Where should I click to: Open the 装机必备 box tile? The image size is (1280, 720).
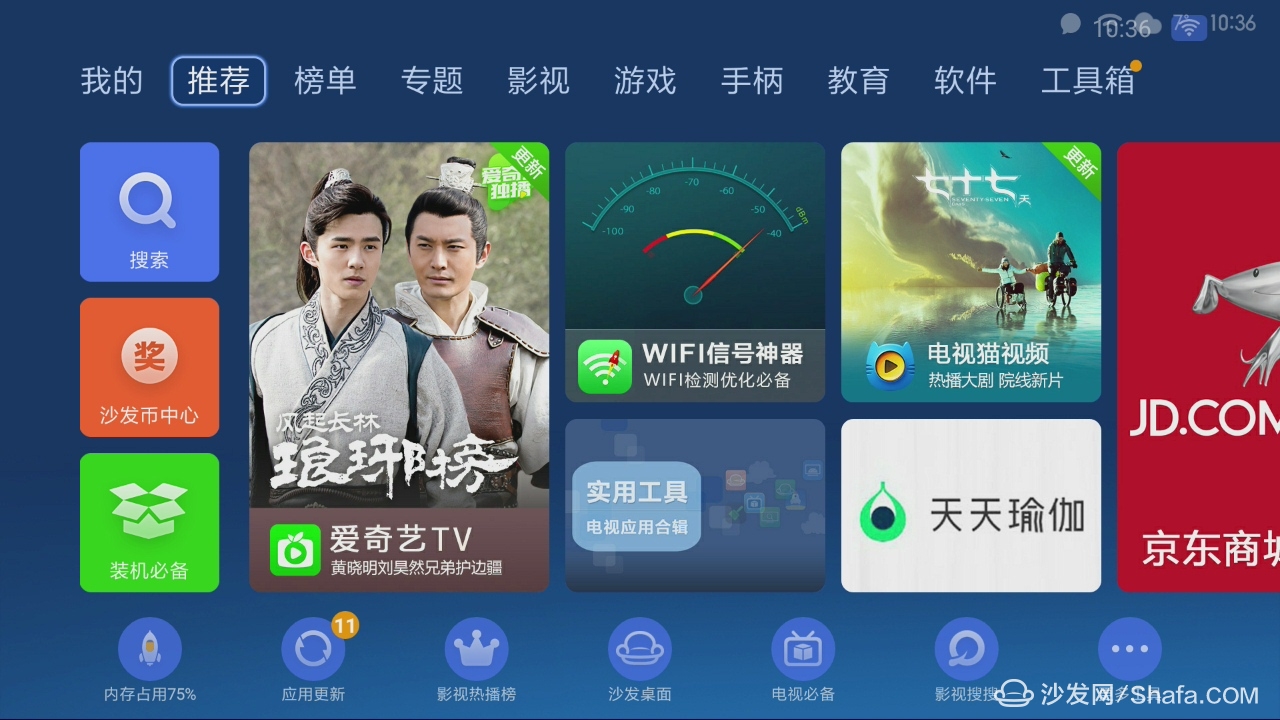click(149, 522)
